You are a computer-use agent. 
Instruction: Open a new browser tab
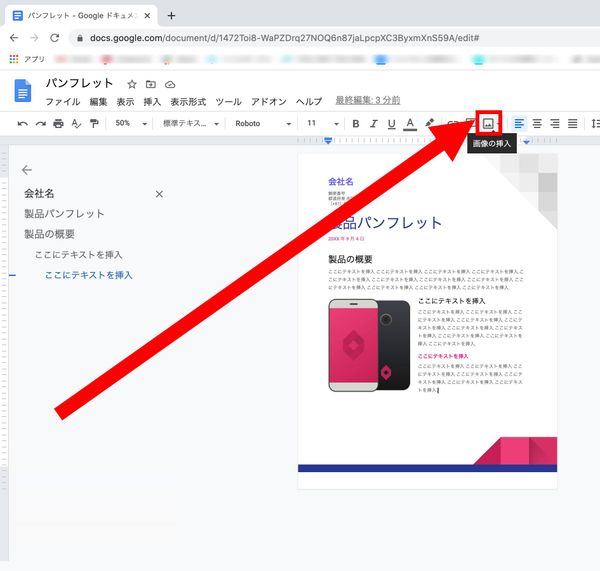tap(171, 16)
